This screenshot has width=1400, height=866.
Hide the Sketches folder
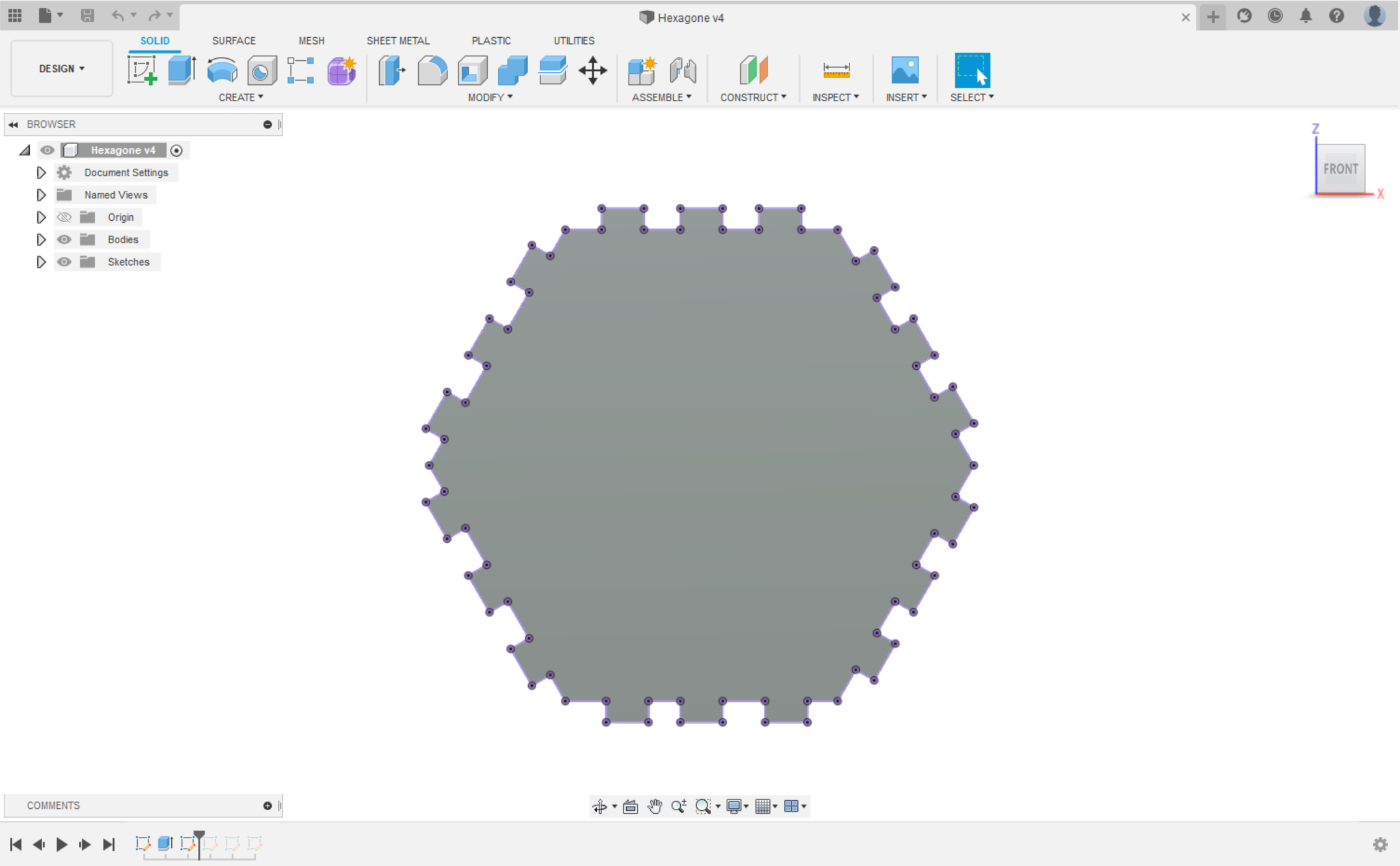(x=64, y=262)
